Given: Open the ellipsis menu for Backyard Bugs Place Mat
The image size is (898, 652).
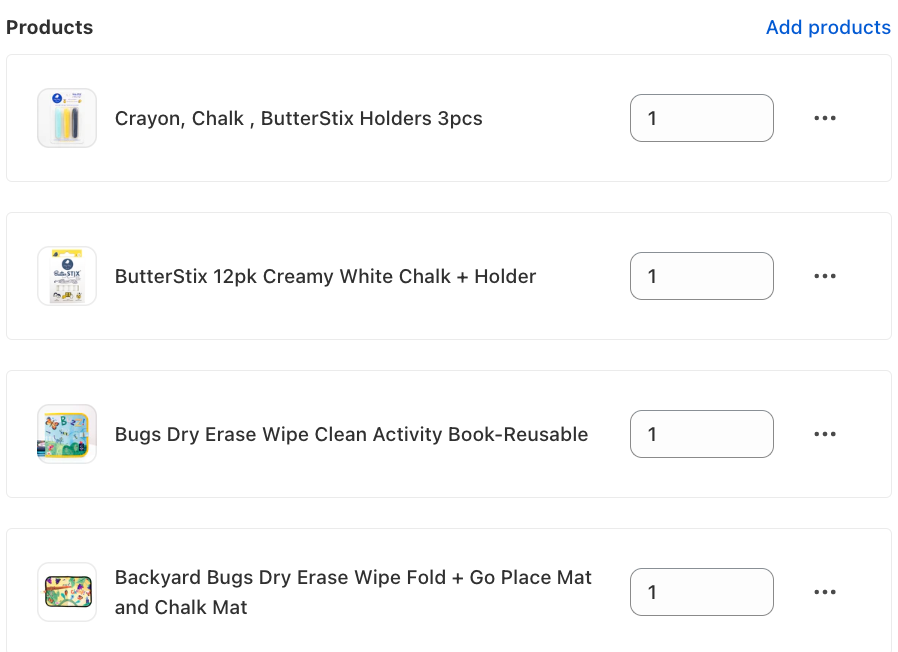Looking at the screenshot, I should pyautogui.click(x=825, y=592).
